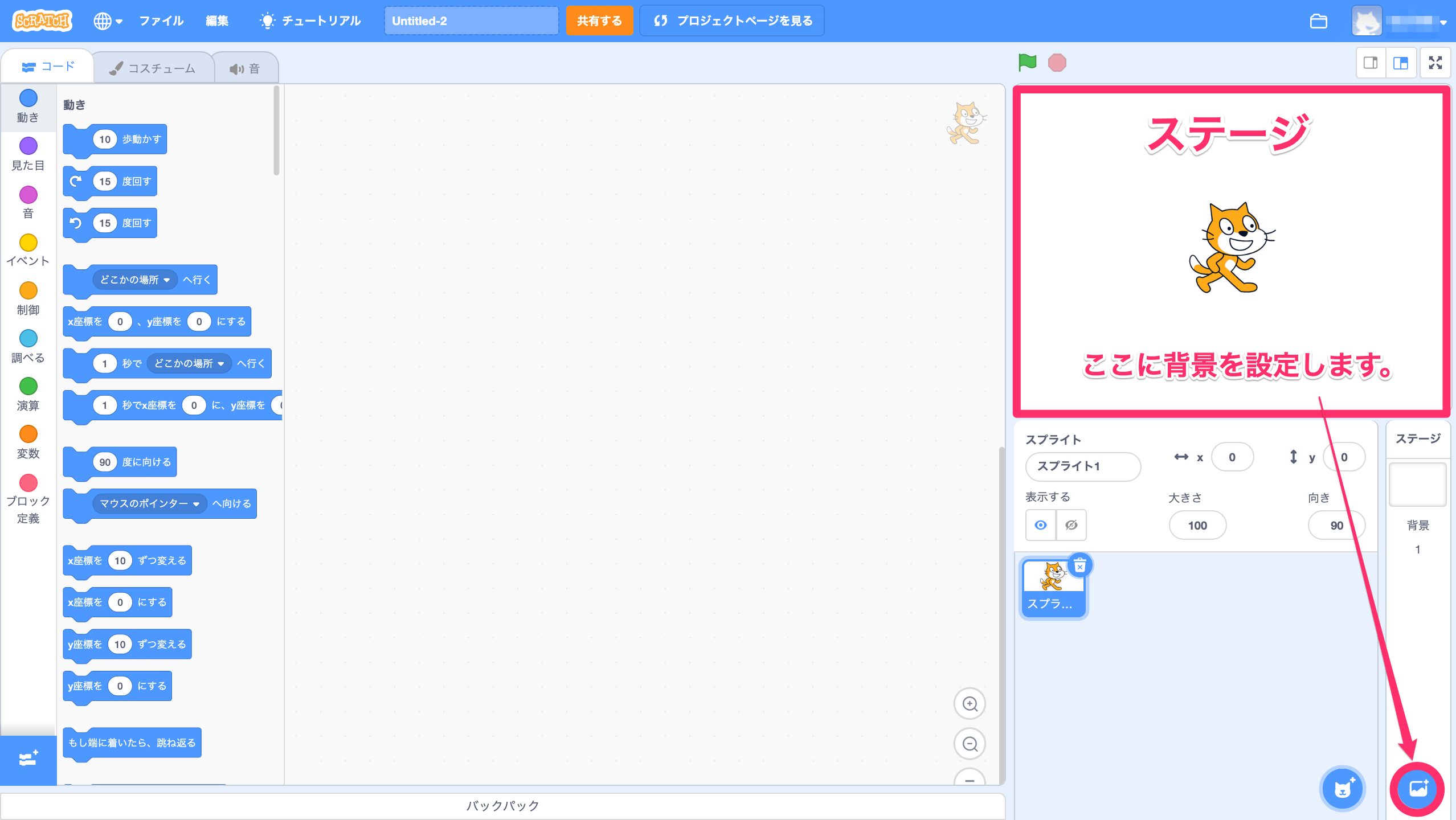Screen dimensions: 1456x820
Task: Select the 調べる block category
Action: point(28,347)
